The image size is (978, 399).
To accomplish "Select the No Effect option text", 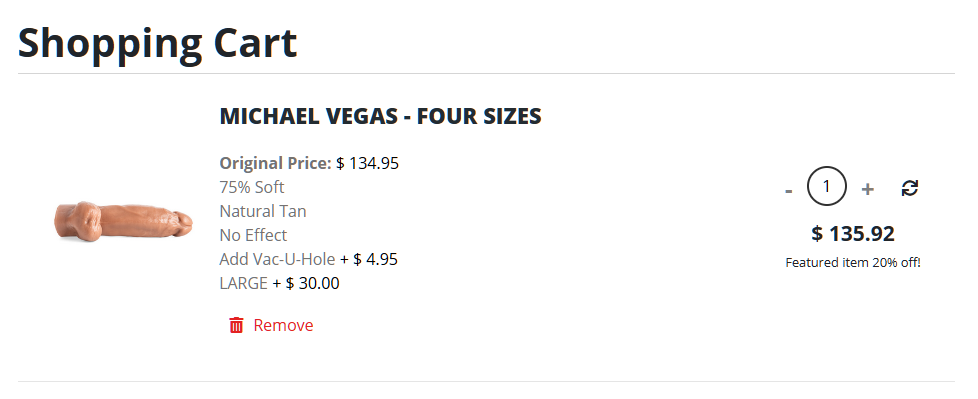I will [253, 235].
